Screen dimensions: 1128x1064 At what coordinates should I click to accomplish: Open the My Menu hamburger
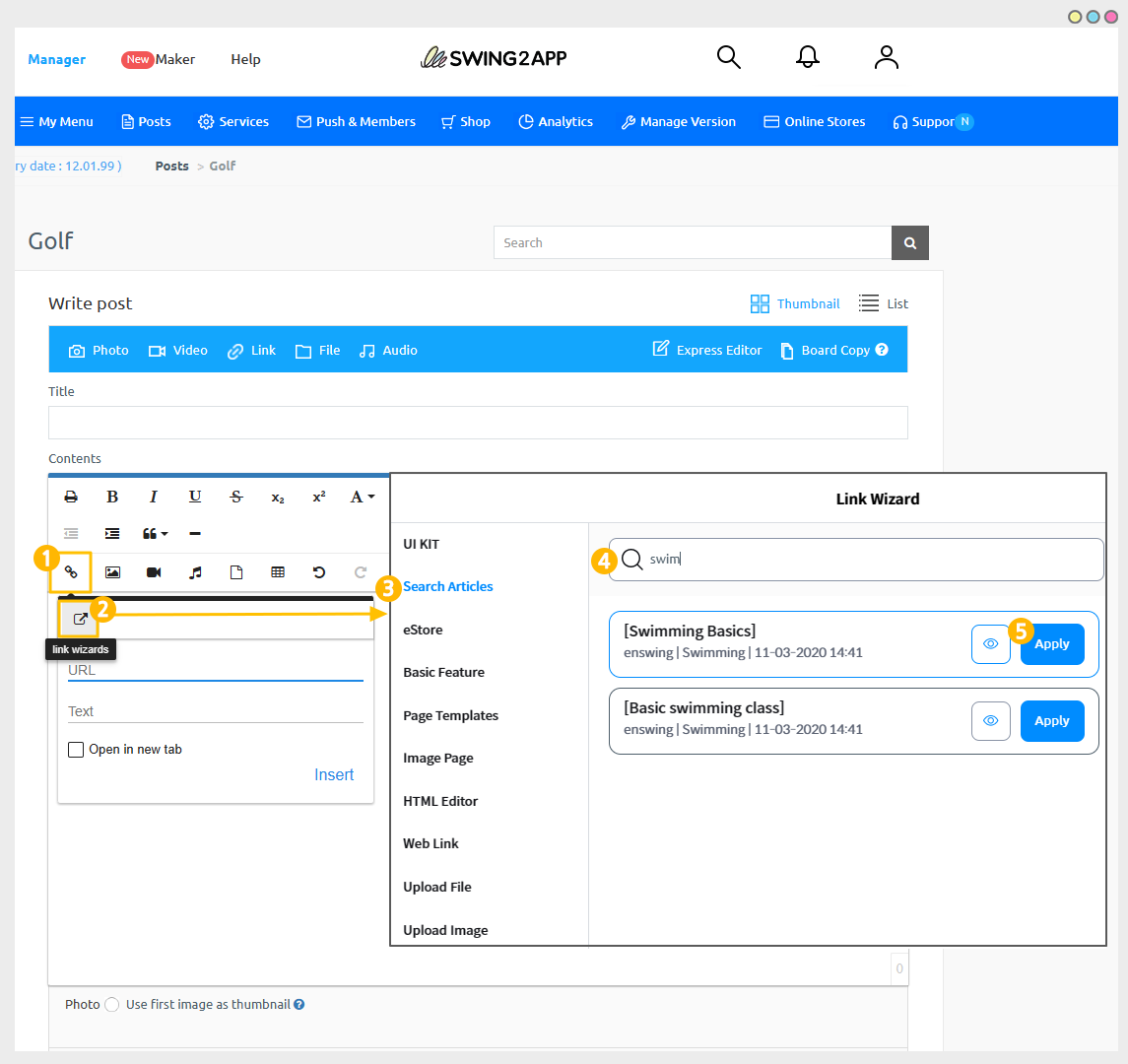coord(57,121)
